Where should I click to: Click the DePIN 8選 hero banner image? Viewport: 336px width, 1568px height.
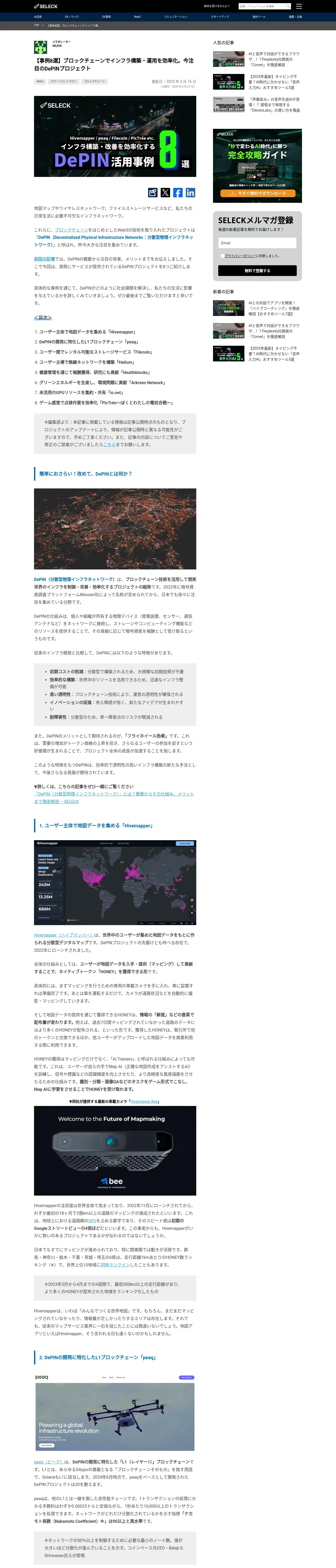point(115,136)
